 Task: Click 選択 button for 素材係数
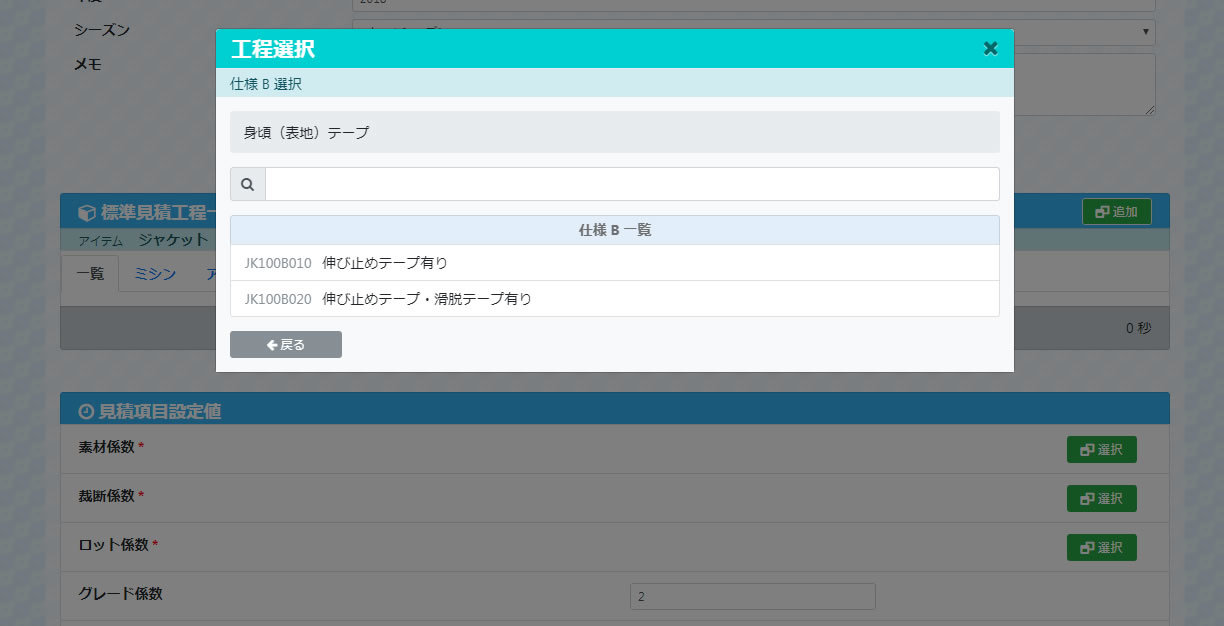(x=1101, y=450)
